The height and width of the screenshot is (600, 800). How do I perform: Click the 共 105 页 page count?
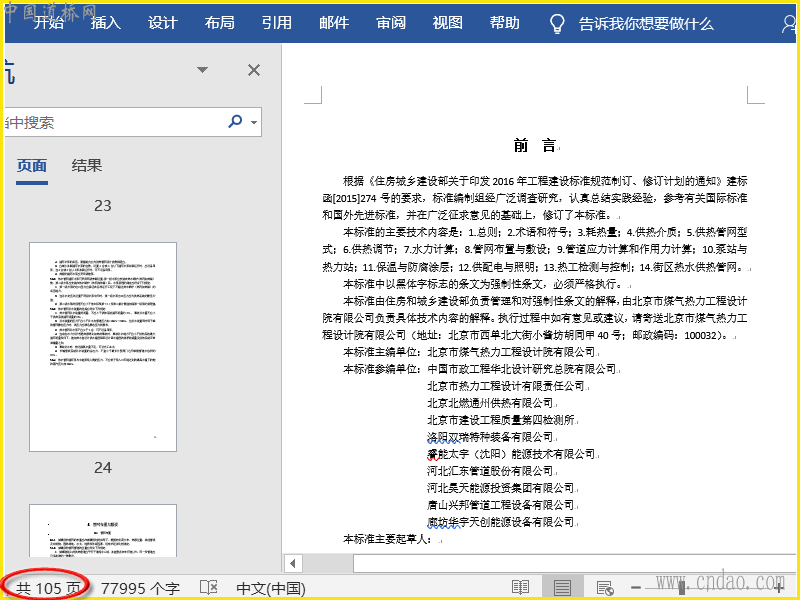pos(48,588)
